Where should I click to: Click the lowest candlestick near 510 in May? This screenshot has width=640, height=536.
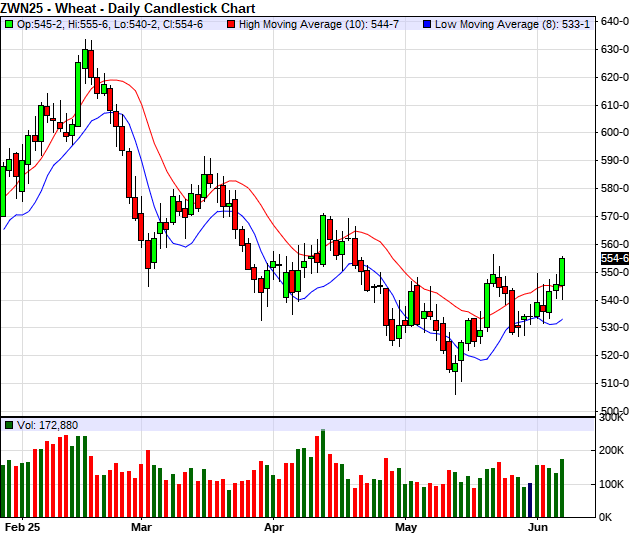[455, 367]
